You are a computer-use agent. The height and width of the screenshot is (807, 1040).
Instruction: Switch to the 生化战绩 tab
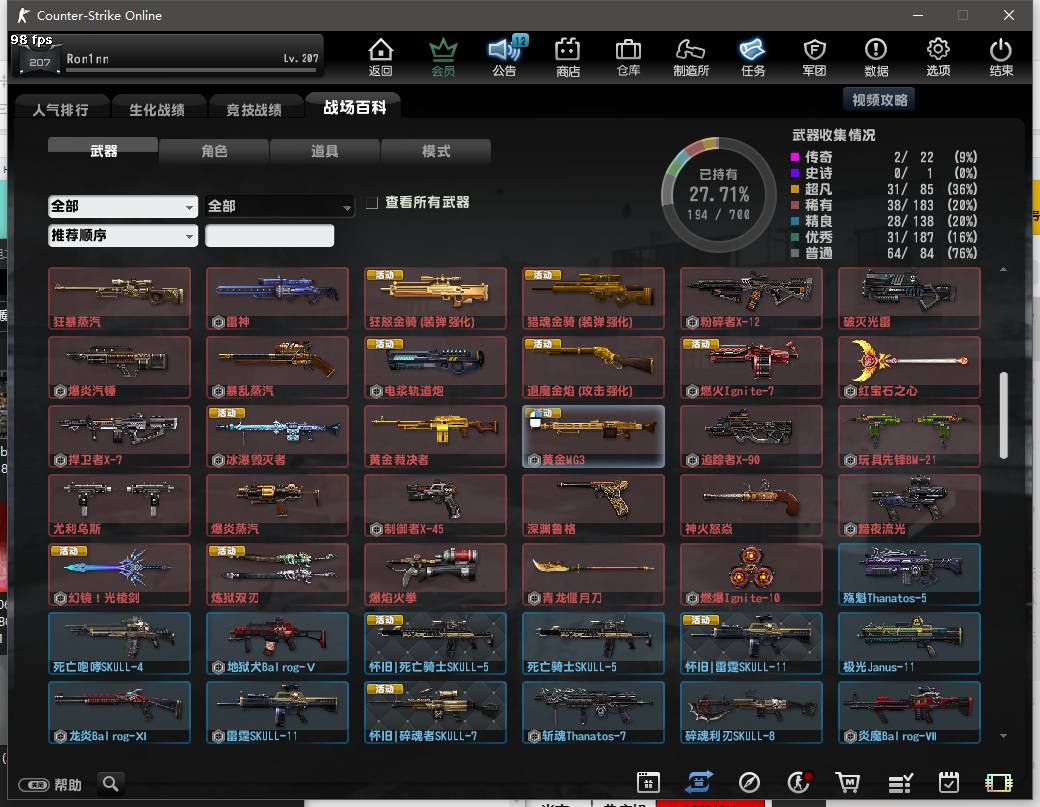coord(156,110)
